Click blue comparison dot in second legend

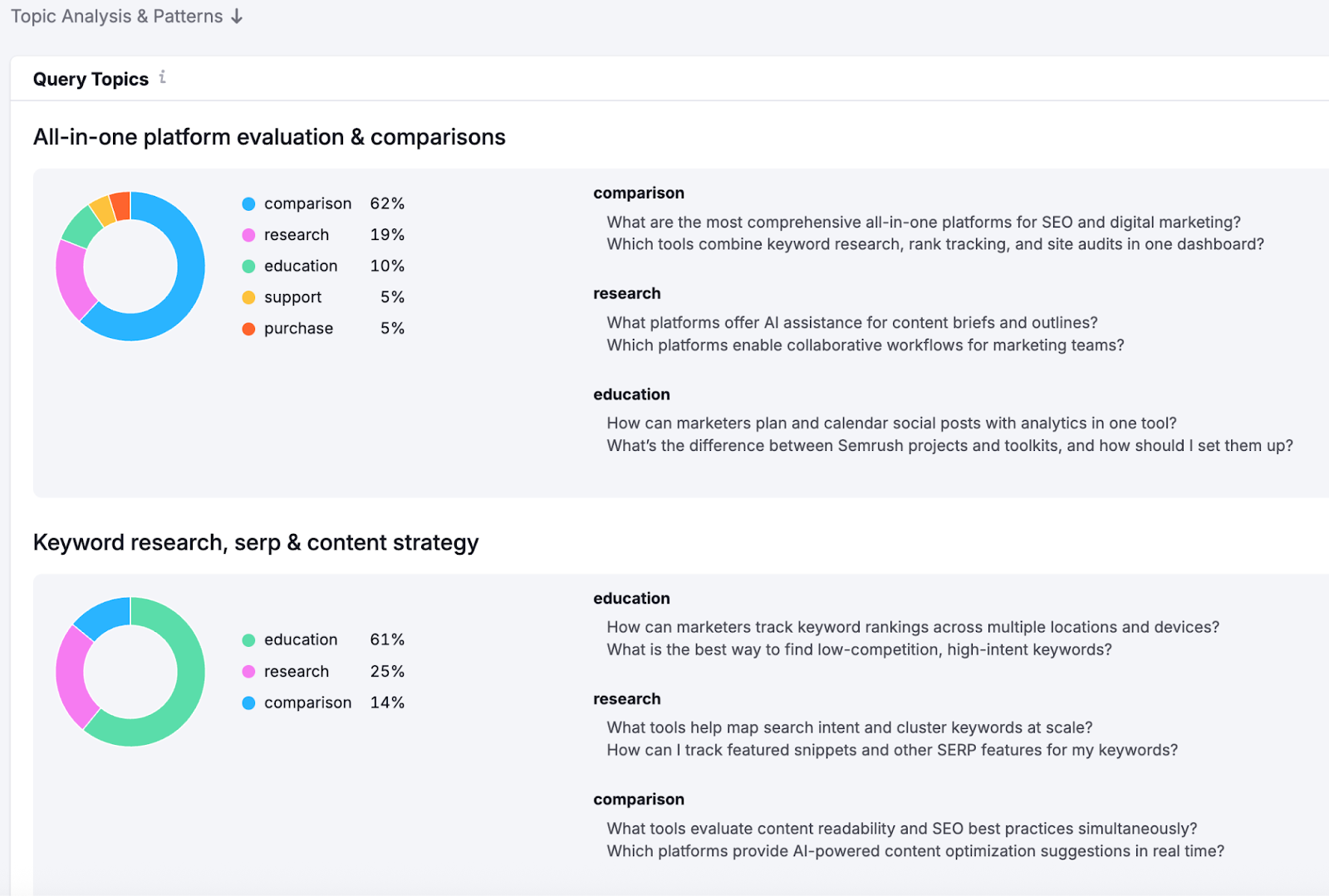pos(248,703)
